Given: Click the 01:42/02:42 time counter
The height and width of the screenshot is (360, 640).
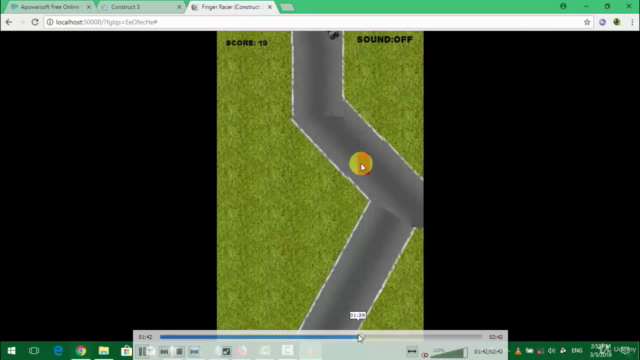Looking at the screenshot, I should pyautogui.click(x=488, y=351).
